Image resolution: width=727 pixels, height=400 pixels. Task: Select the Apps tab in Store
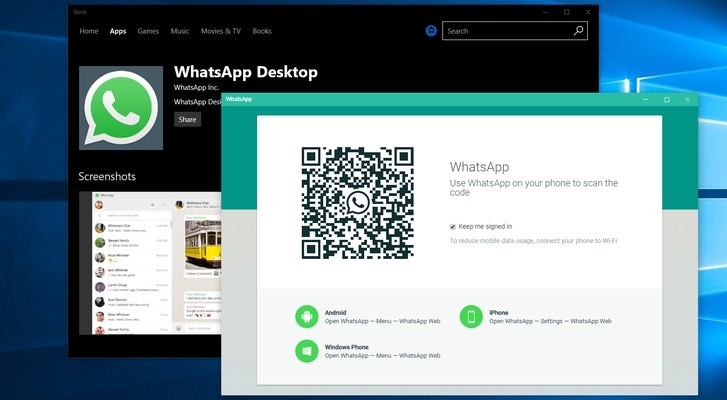[118, 31]
